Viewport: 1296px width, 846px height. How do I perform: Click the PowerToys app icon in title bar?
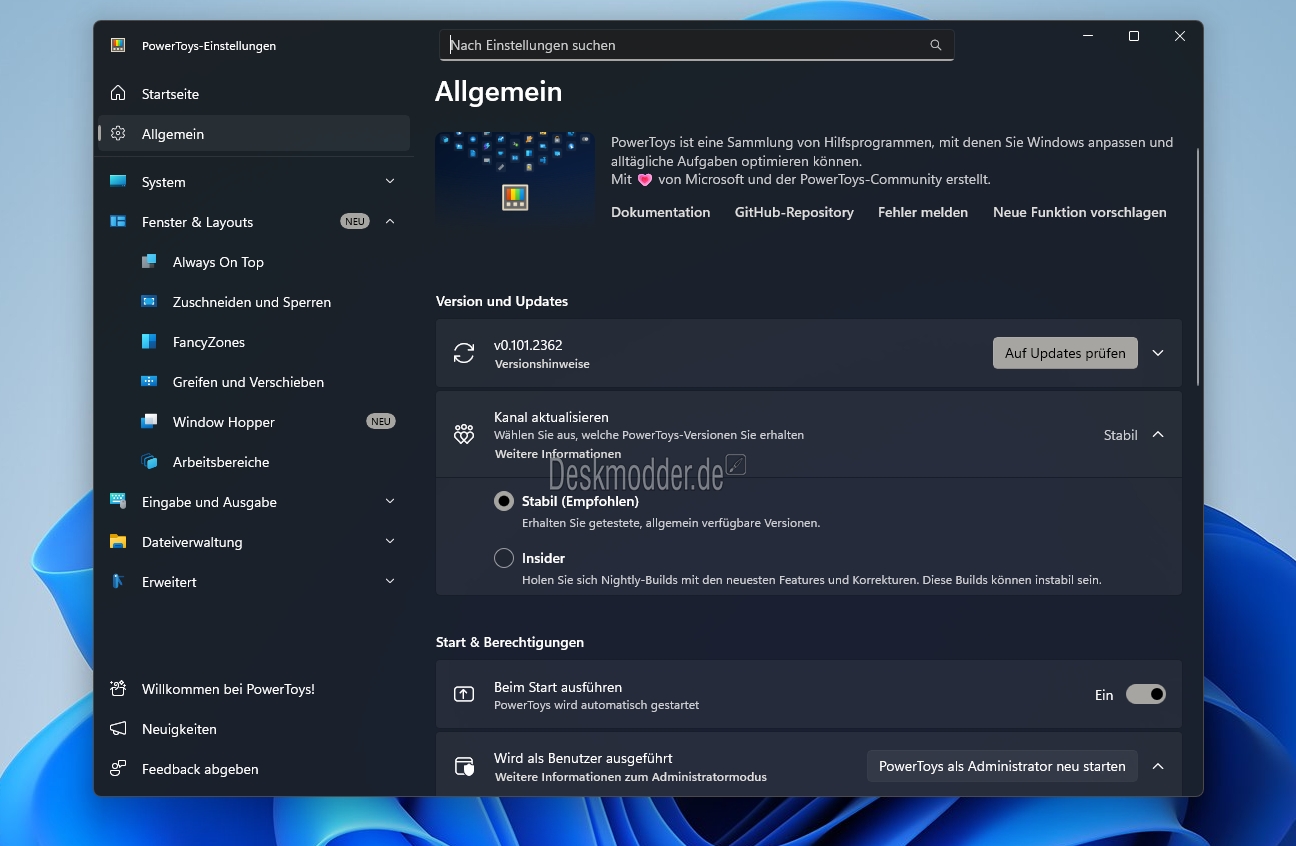[x=118, y=45]
